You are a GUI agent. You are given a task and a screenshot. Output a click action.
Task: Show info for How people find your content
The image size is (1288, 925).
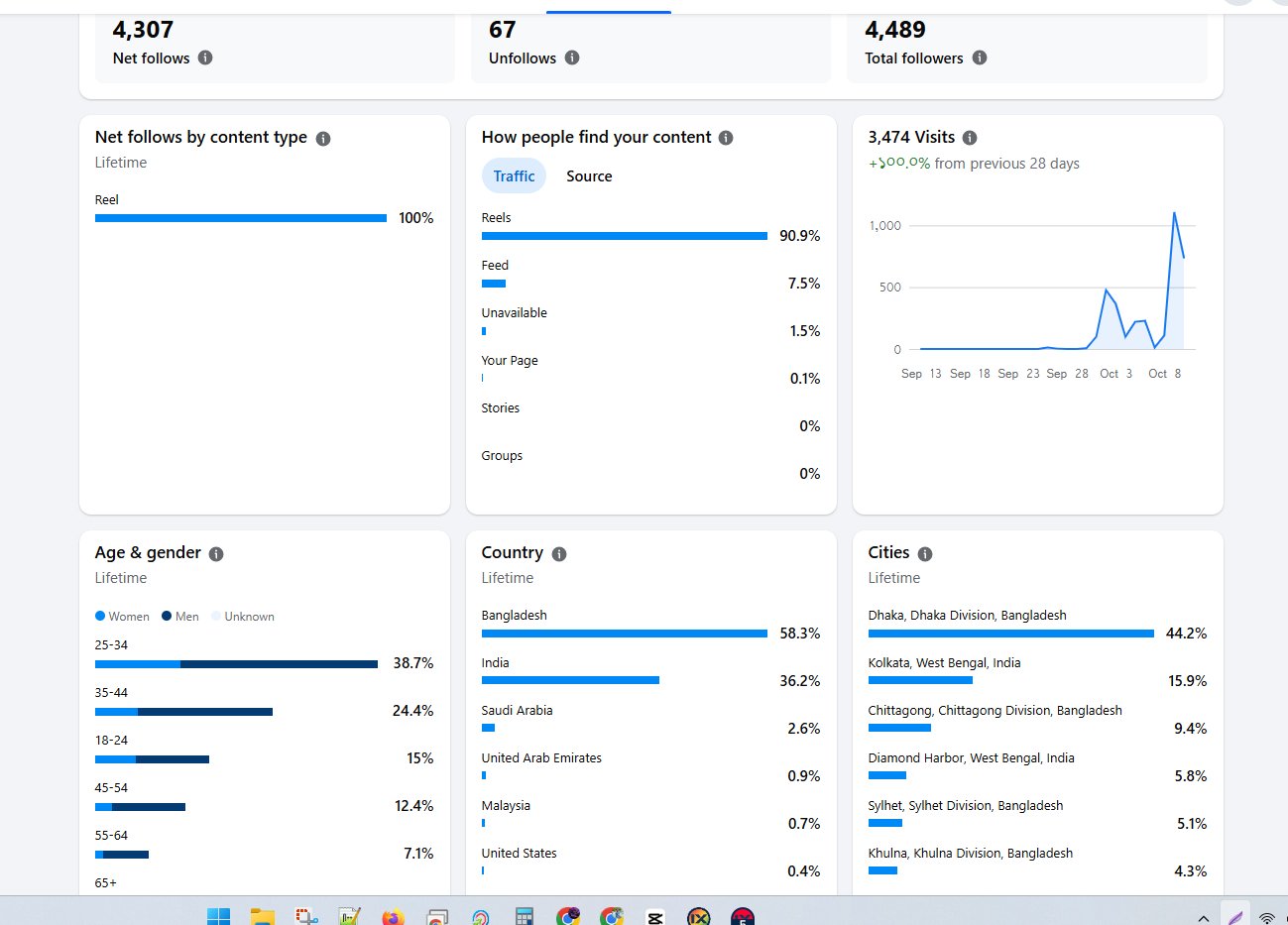[x=726, y=138]
